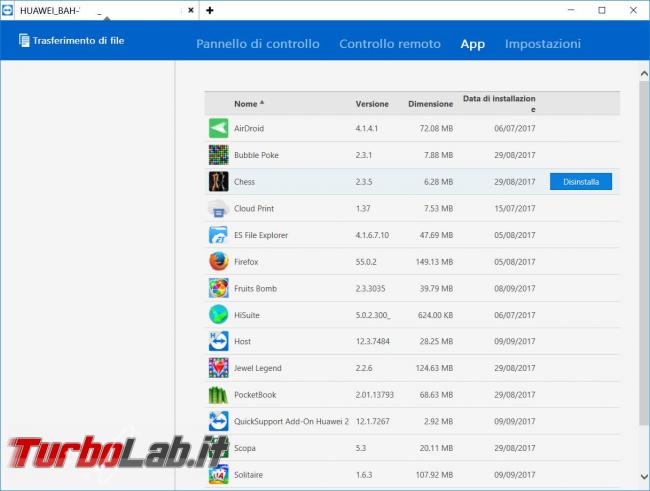
Task: Select QuickSupport Add-On Huawei 2 text
Action: click(x=291, y=421)
